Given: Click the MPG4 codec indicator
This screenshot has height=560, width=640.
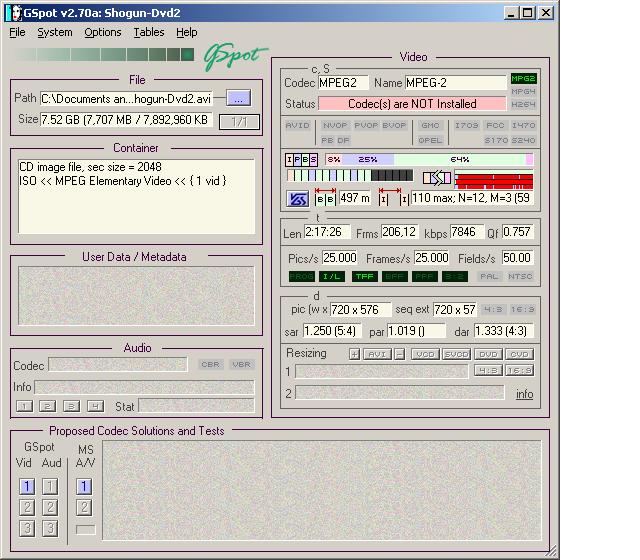Looking at the screenshot, I should tap(523, 91).
